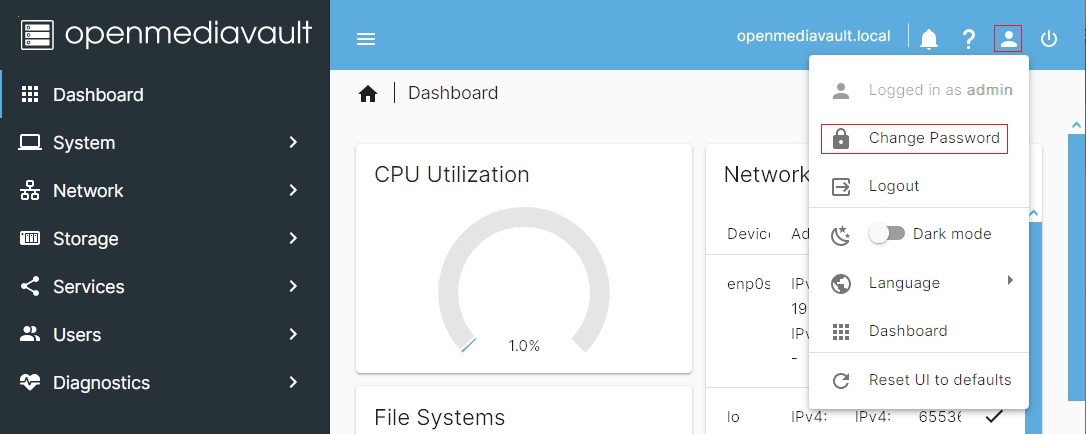The width and height of the screenshot is (1086, 434).
Task: Open the Language submenu
Action: [920, 283]
